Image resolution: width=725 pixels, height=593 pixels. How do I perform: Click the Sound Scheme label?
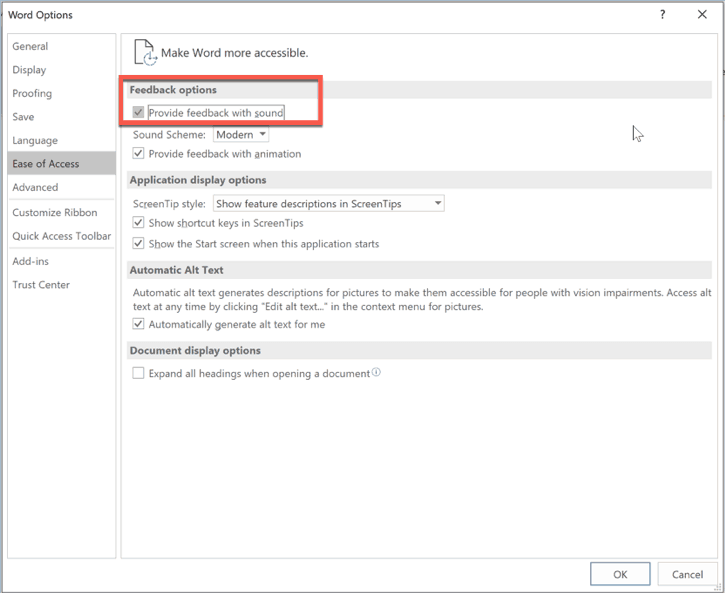[169, 135]
